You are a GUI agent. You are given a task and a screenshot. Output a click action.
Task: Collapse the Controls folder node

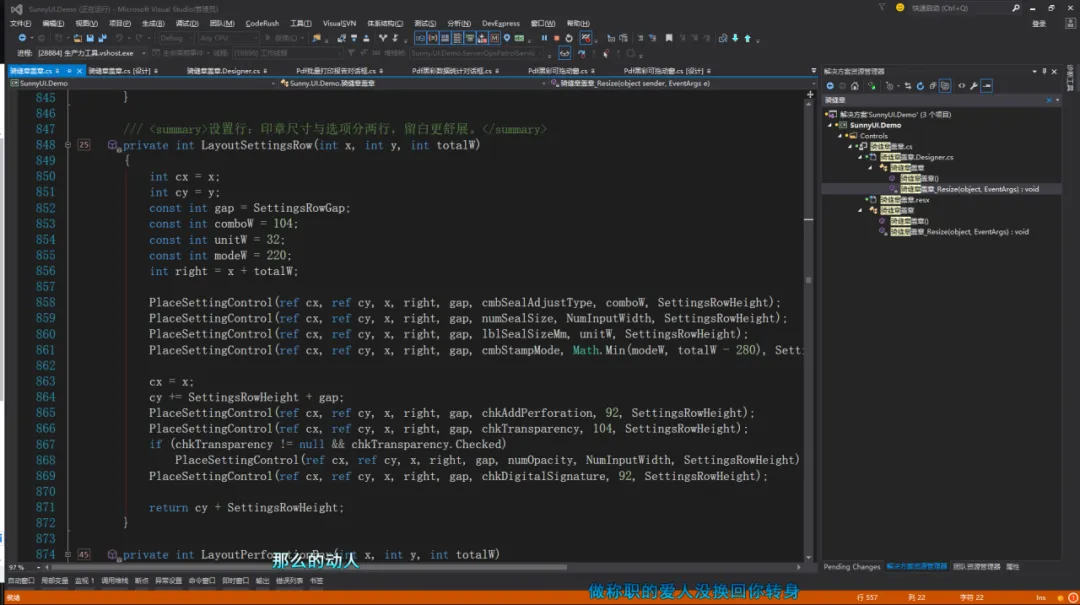point(840,136)
